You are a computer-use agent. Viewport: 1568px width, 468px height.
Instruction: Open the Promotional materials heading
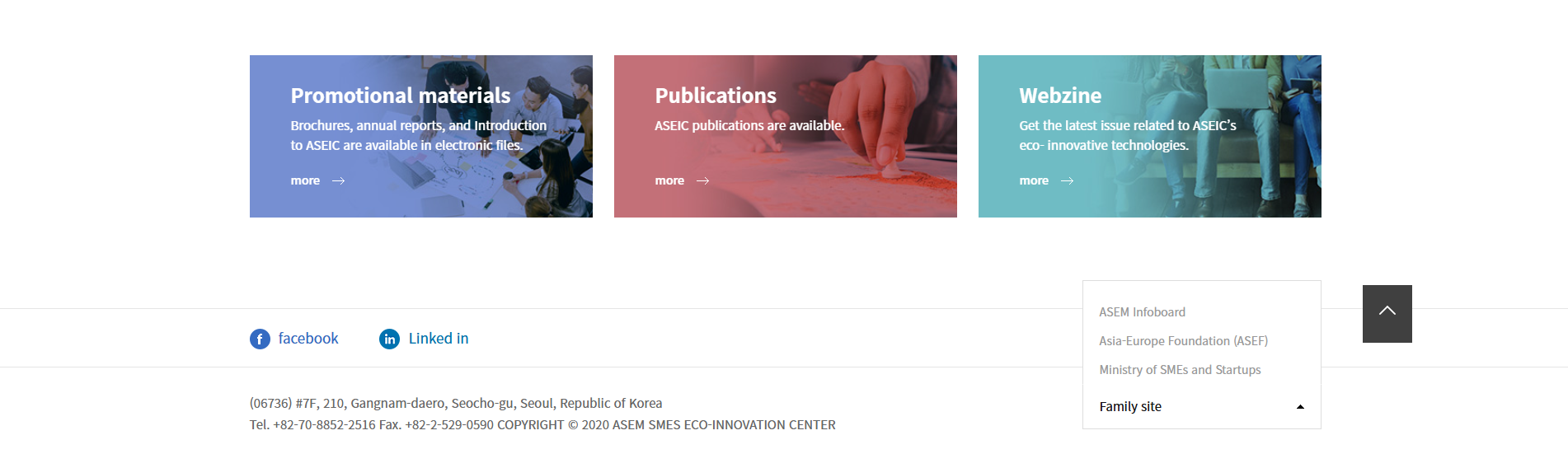(x=401, y=96)
